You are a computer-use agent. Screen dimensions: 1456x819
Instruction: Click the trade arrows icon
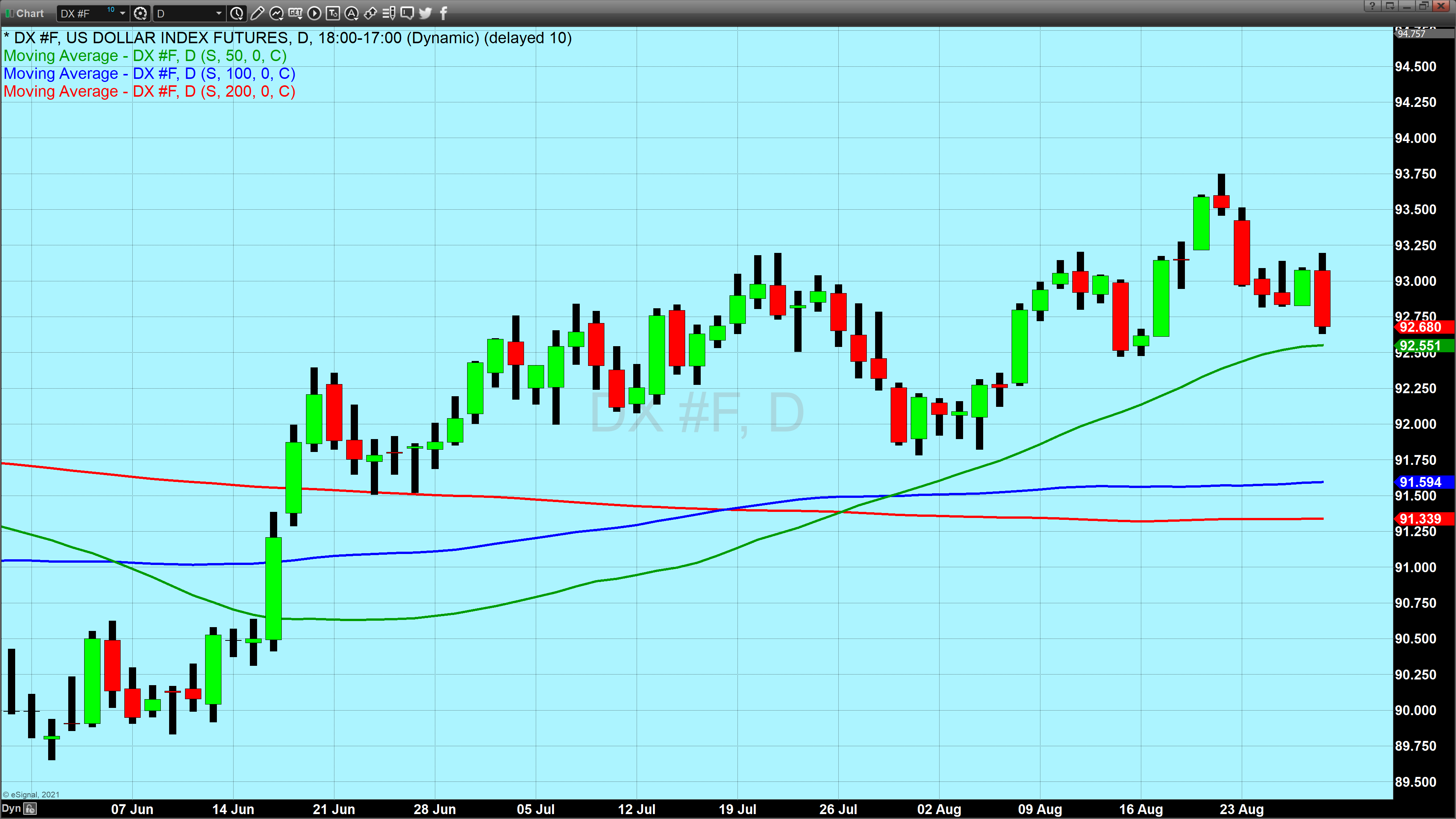(x=370, y=13)
